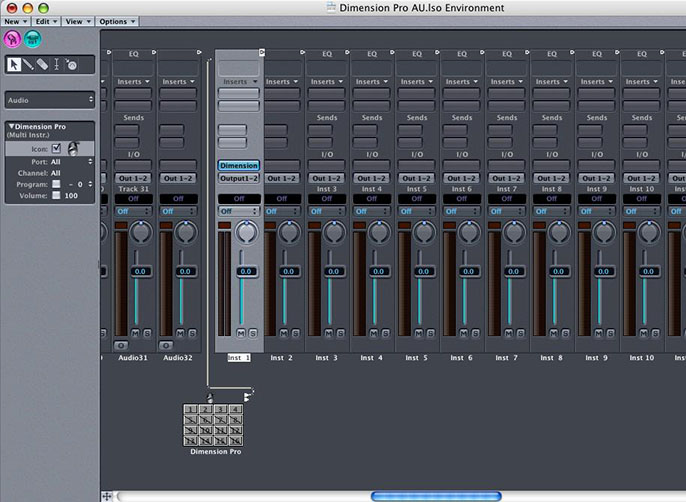The image size is (686, 502).
Task: Click the cable output triangle on Inst 1 strip
Action: (262, 53)
